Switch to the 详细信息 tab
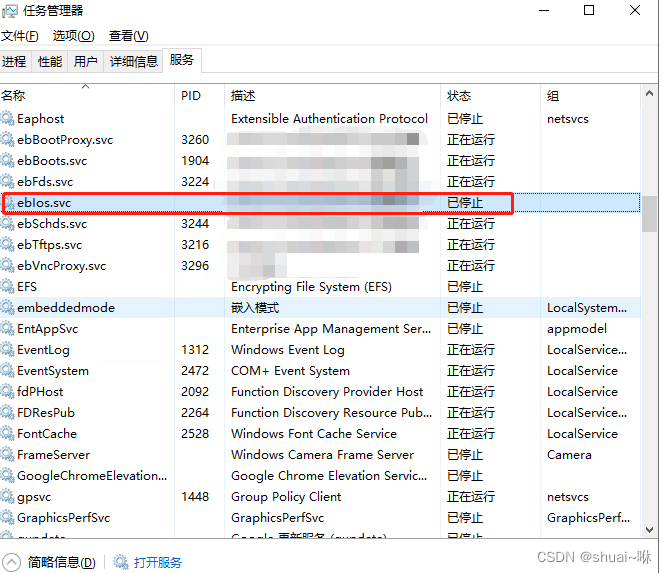 point(133,62)
